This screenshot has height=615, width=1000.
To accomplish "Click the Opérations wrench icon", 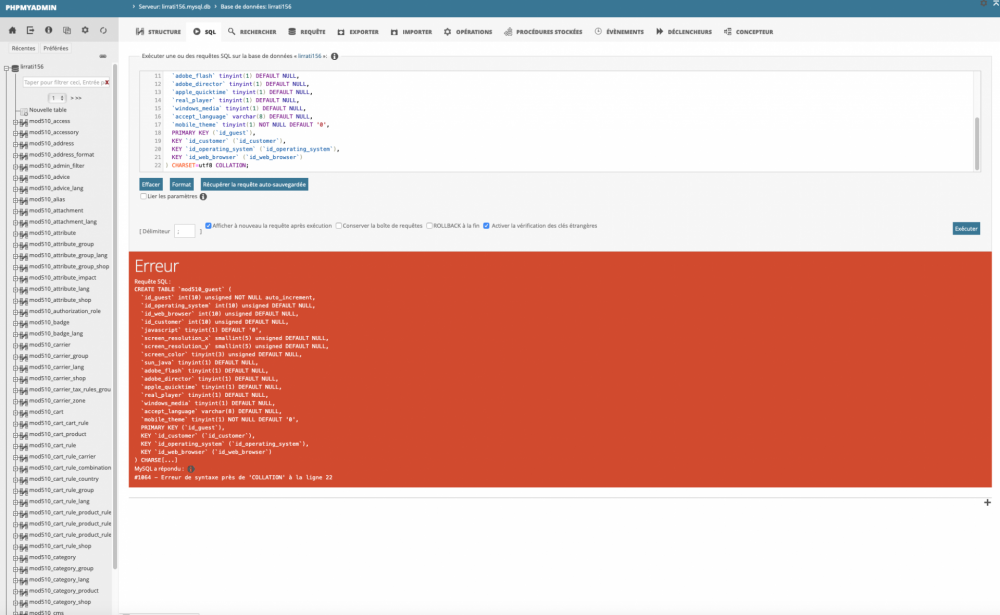I will click(x=448, y=31).
